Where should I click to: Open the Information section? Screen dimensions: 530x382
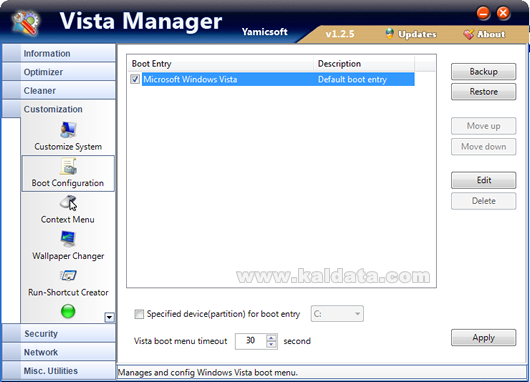(59, 53)
